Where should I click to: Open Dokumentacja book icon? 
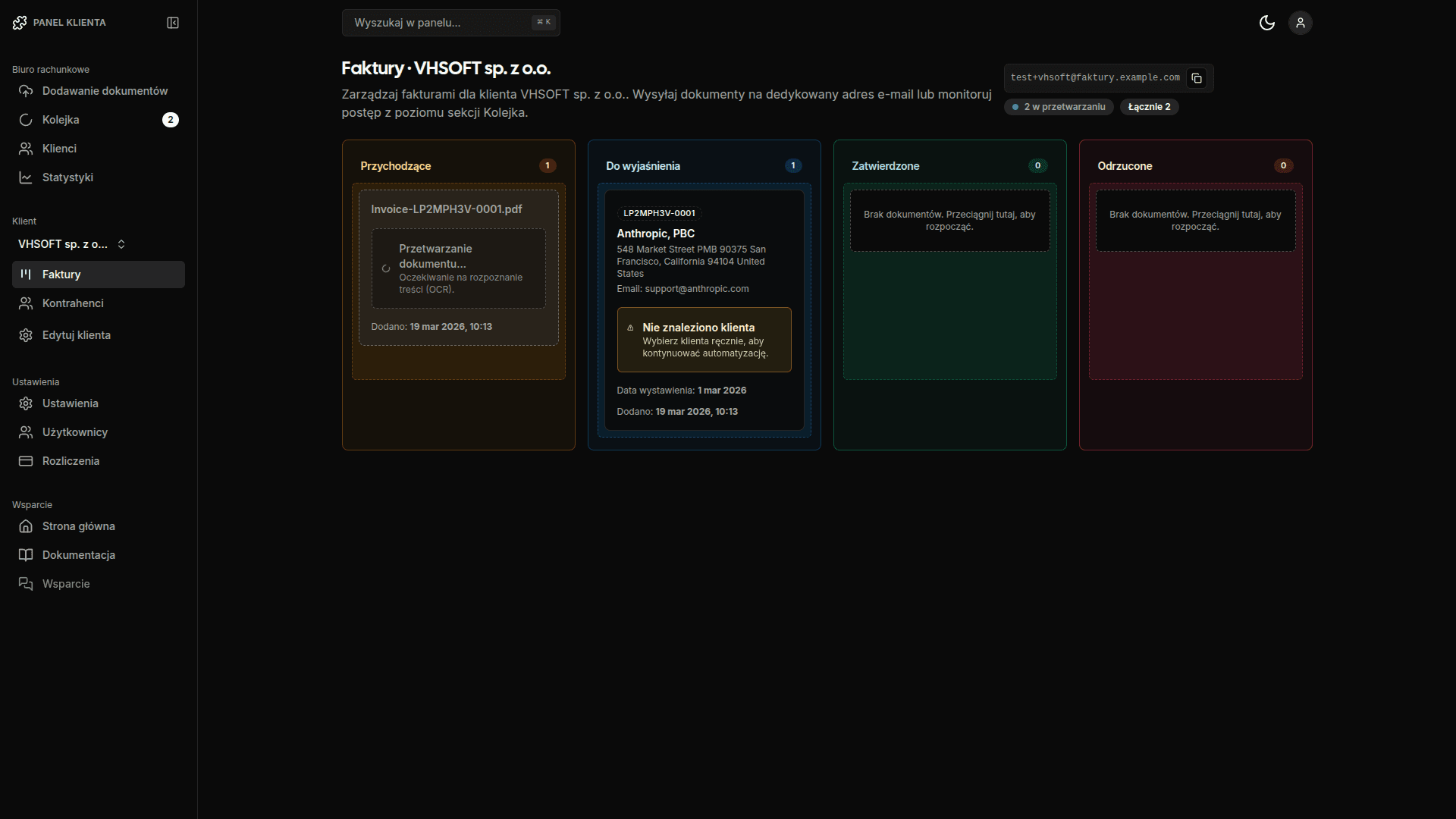[x=26, y=555]
